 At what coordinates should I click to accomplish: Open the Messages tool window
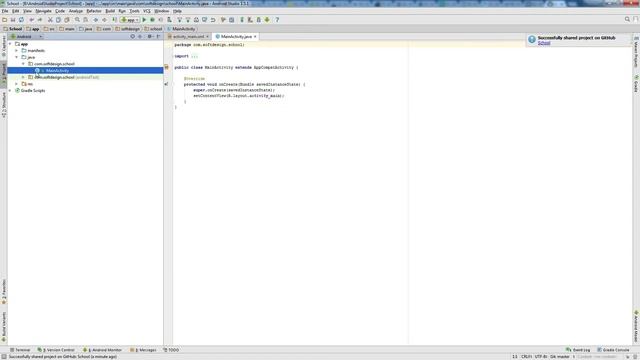(143, 350)
